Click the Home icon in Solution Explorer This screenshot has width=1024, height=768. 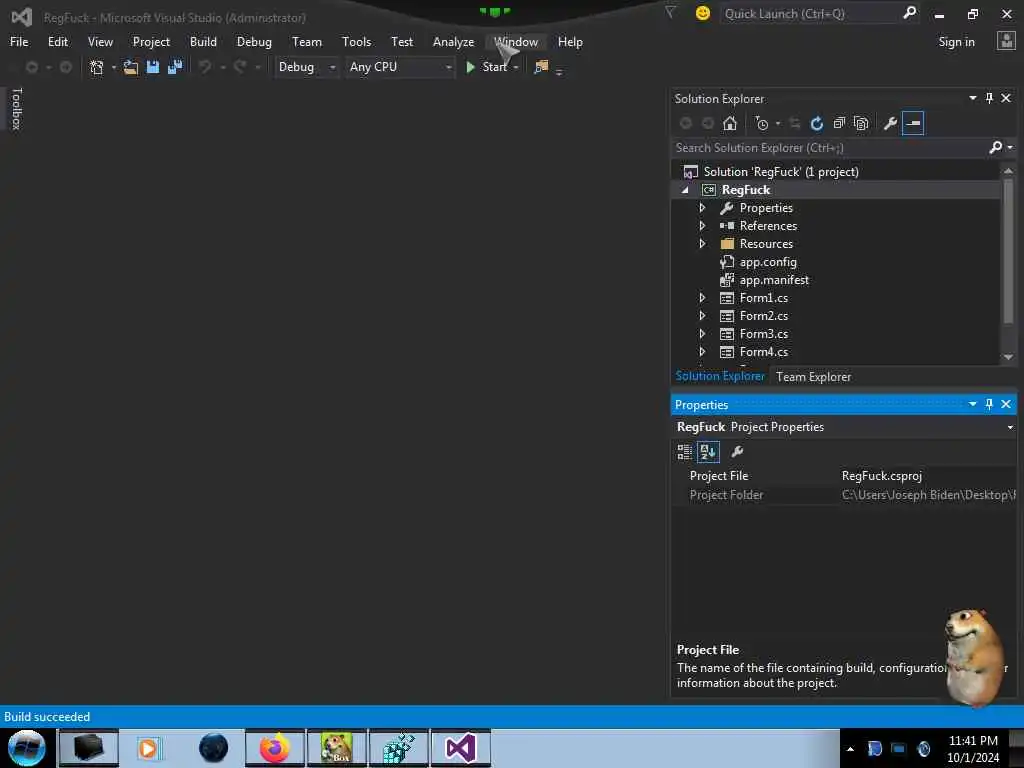click(x=729, y=123)
